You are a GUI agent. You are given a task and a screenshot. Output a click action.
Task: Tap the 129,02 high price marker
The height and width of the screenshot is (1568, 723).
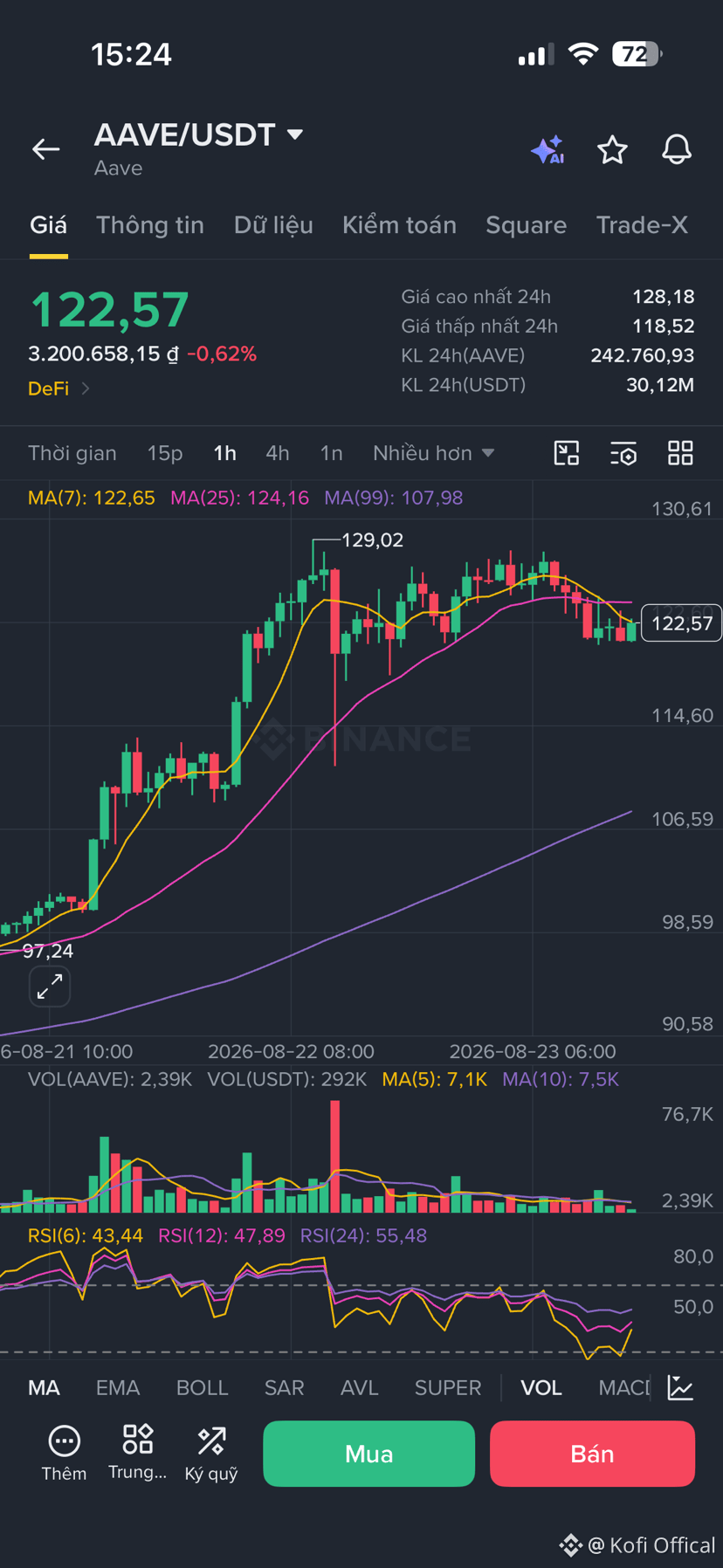[x=372, y=540]
